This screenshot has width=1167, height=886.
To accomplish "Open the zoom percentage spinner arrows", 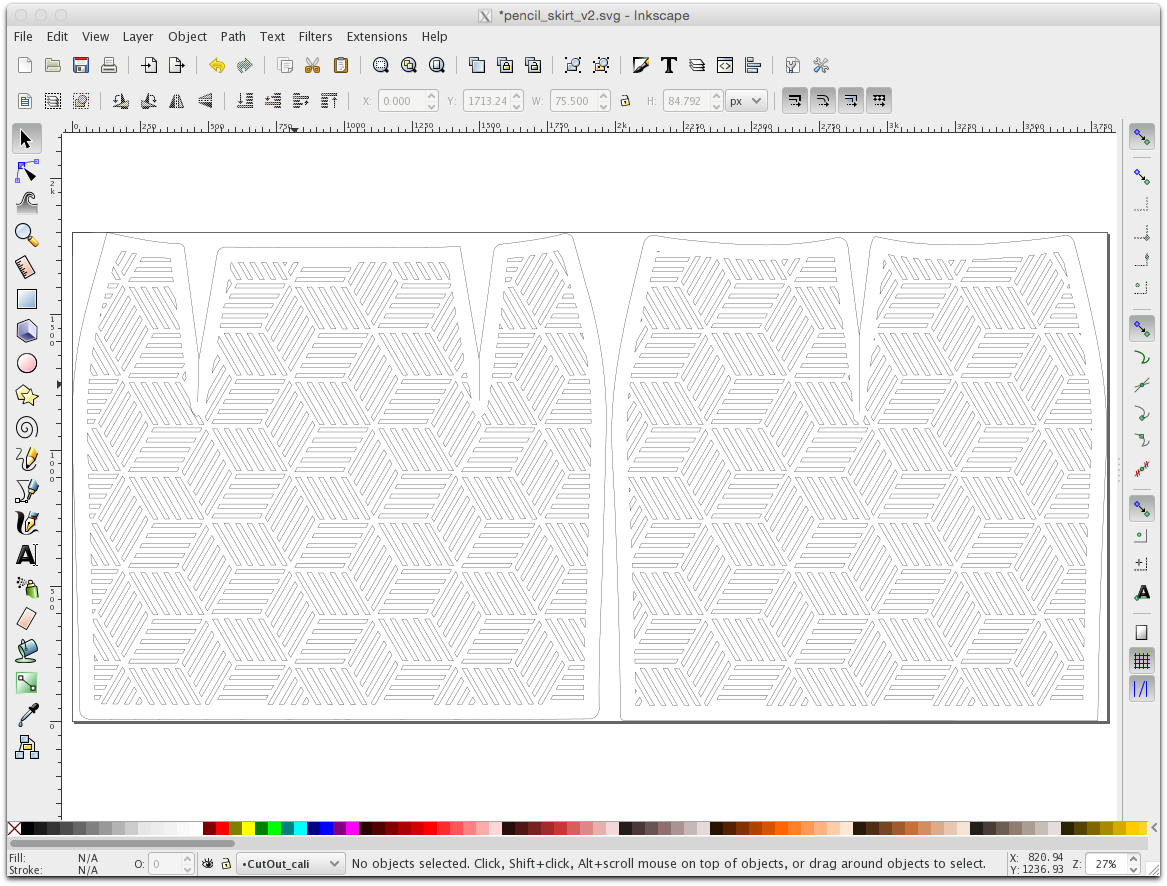I will pyautogui.click(x=1132, y=863).
